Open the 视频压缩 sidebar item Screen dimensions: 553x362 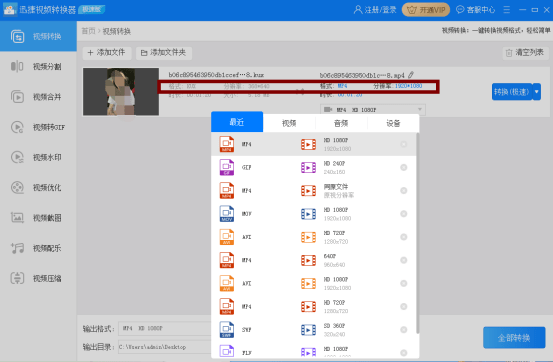[x=38, y=278]
